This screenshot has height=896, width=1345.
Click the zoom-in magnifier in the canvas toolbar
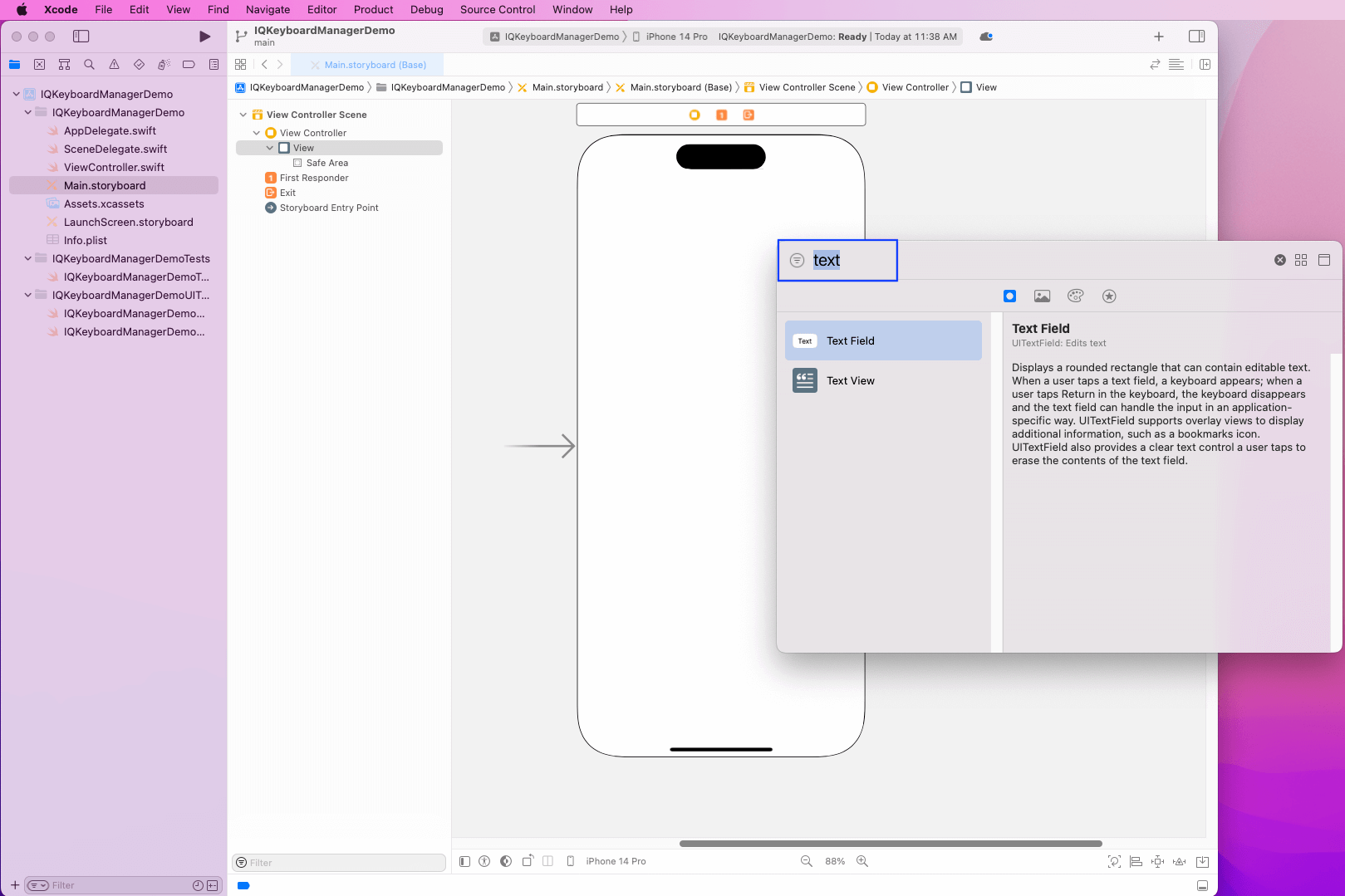pos(862,861)
